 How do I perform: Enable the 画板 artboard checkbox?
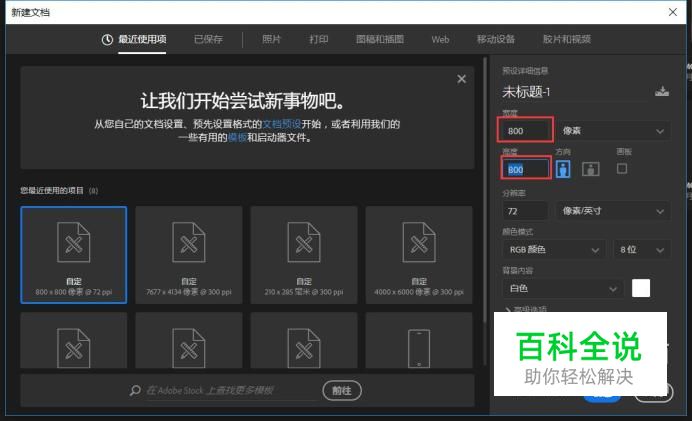pyautogui.click(x=622, y=169)
